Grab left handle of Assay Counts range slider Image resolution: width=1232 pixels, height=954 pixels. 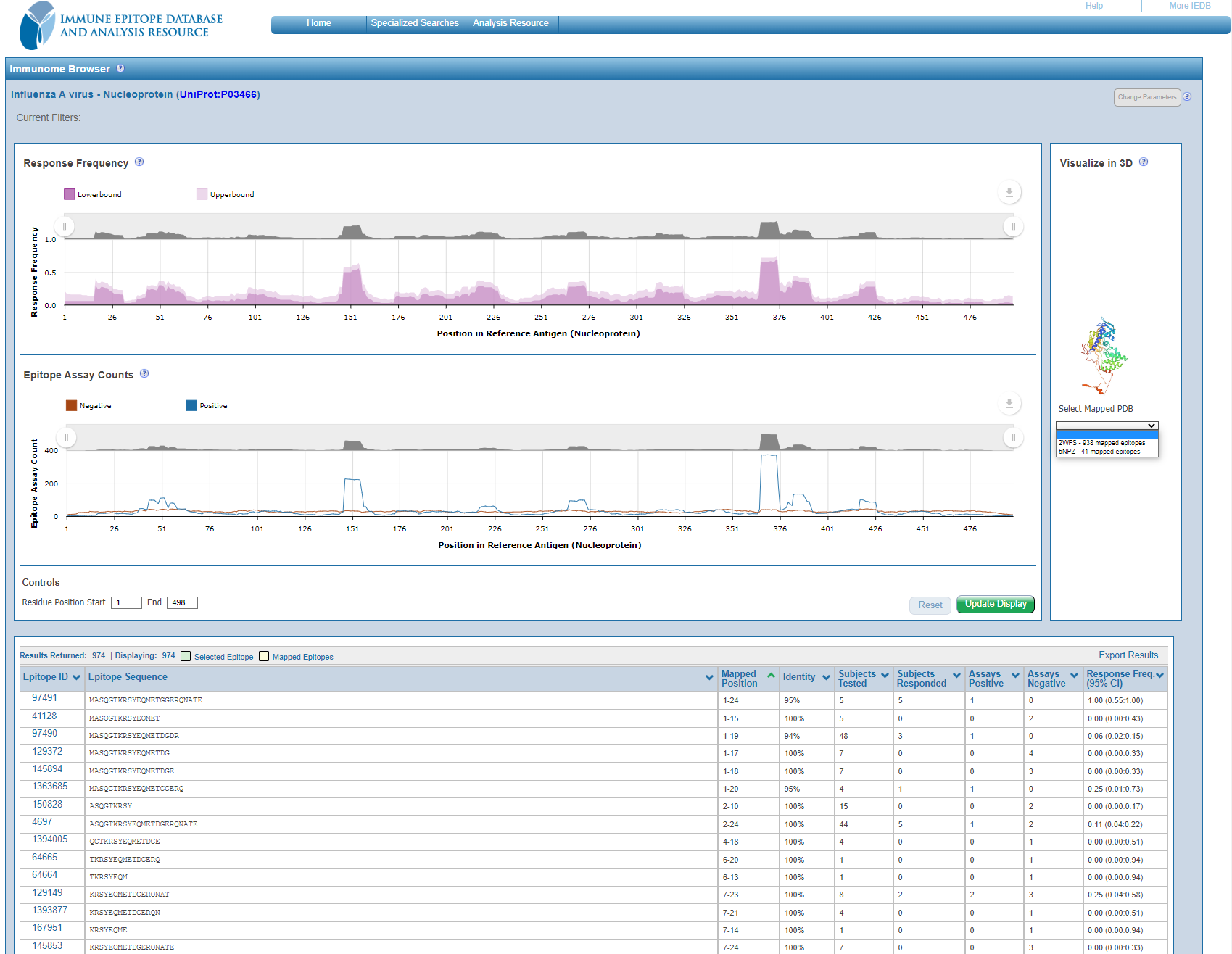pos(66,437)
